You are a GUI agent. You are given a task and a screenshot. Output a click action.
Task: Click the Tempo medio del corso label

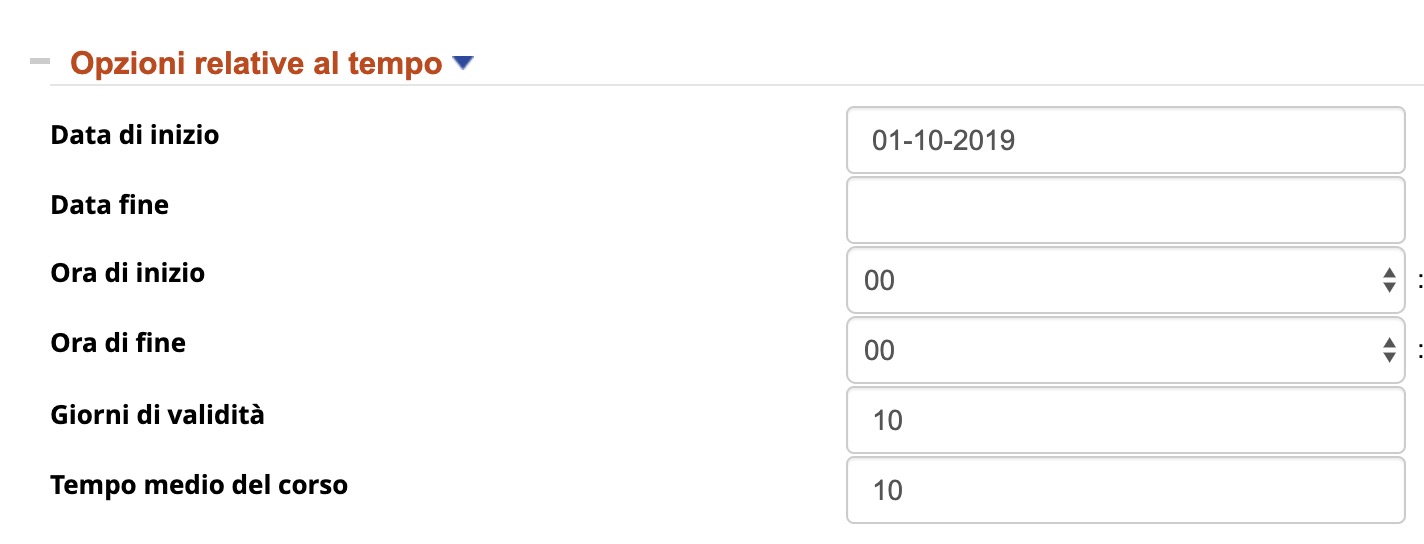click(199, 485)
